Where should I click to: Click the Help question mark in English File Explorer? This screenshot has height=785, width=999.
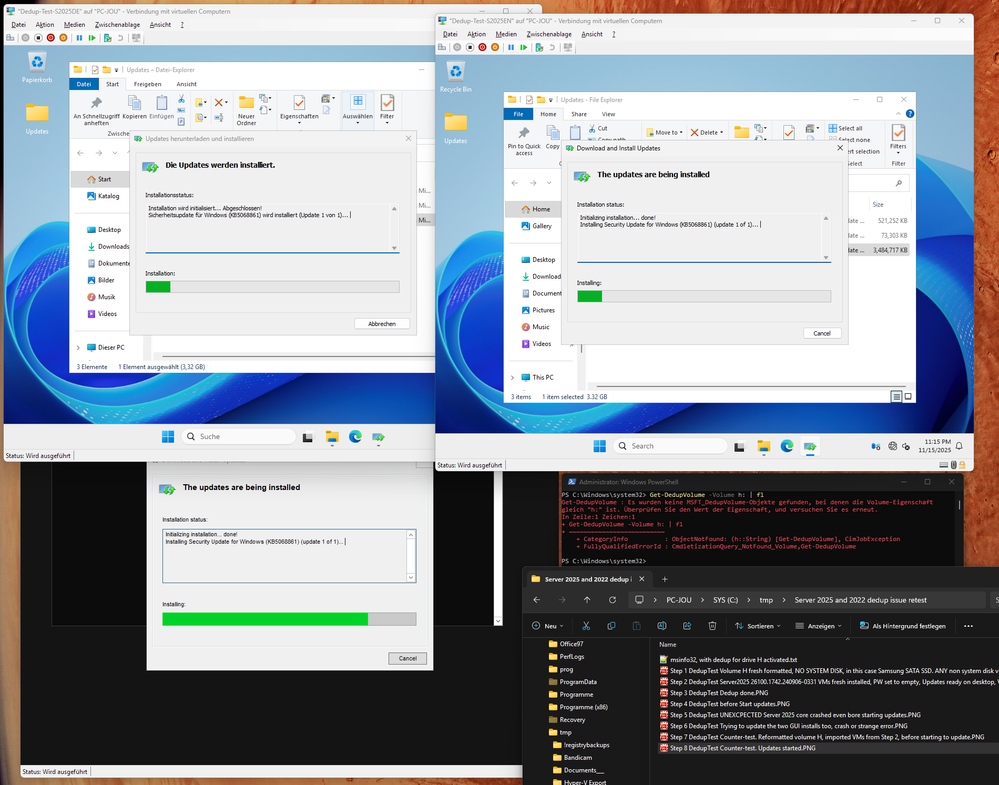pyautogui.click(x=910, y=113)
